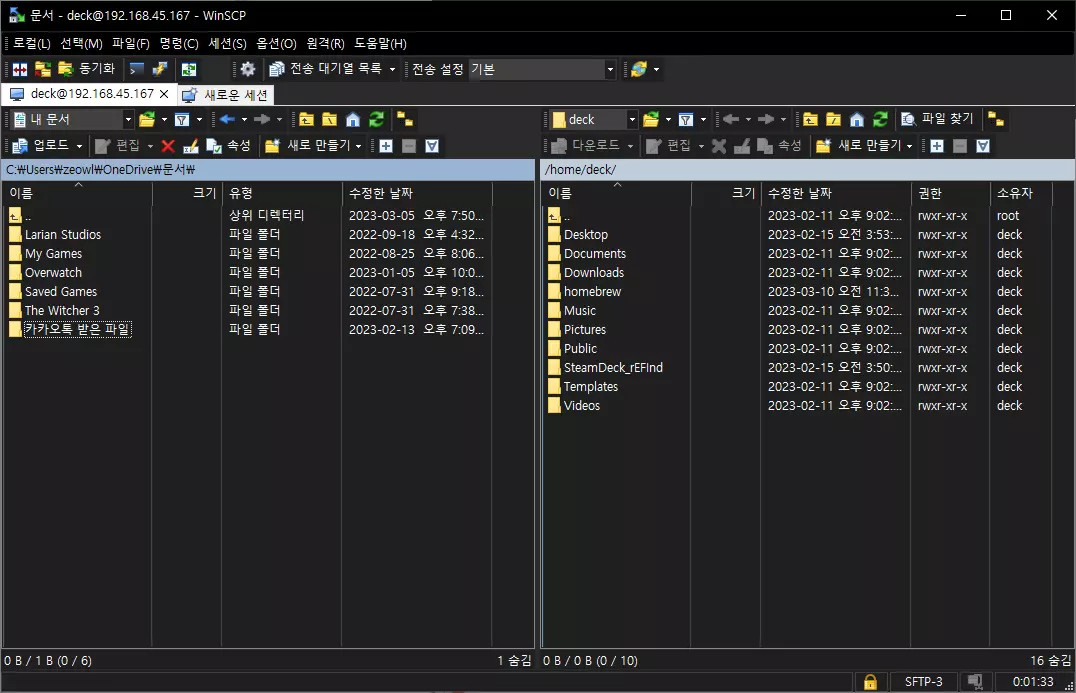Open preferences gear icon
The image size is (1076, 693).
248,69
